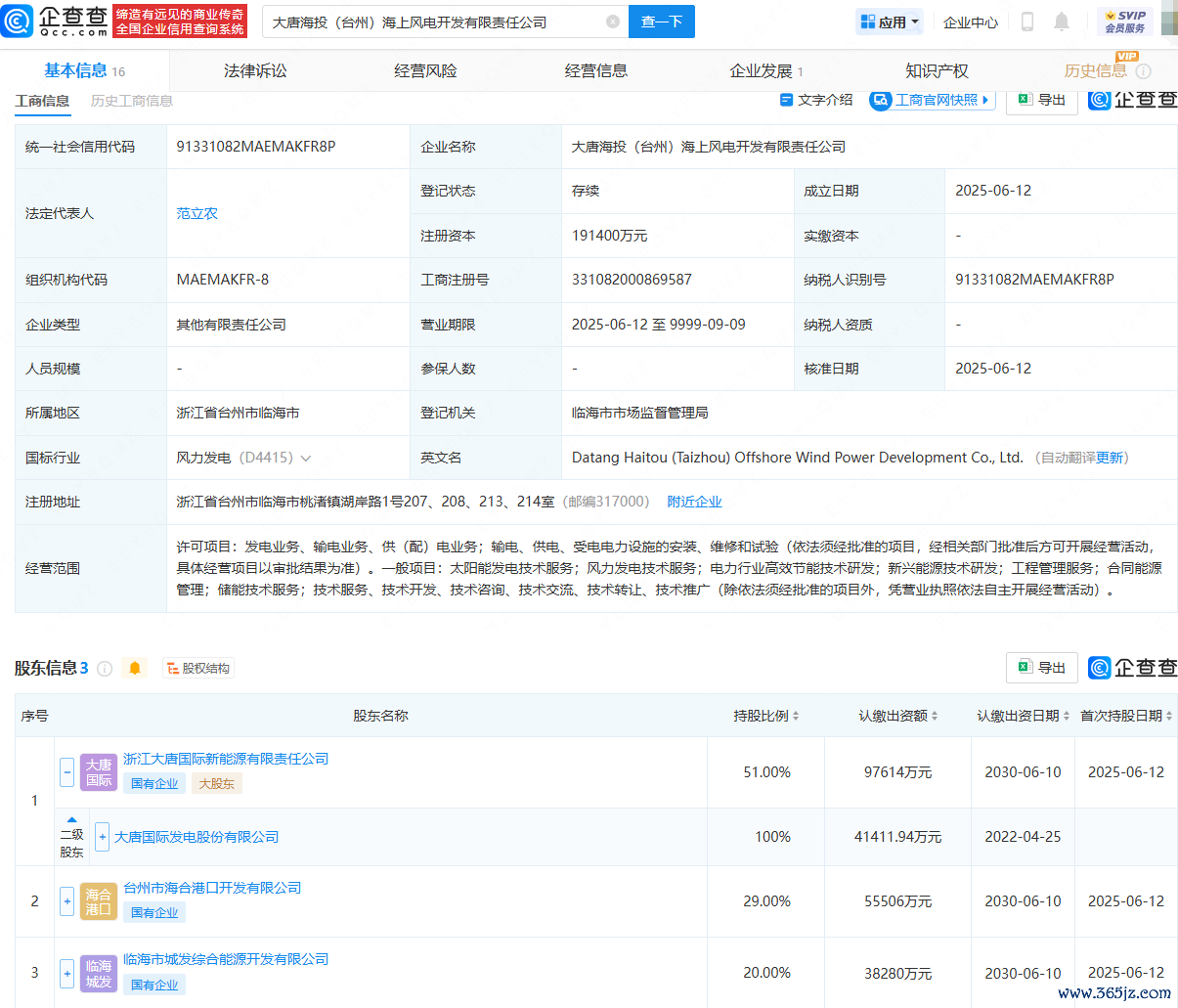1178x1008 pixels.
Task: Open 历史信息 VIP tab
Action: (1095, 70)
